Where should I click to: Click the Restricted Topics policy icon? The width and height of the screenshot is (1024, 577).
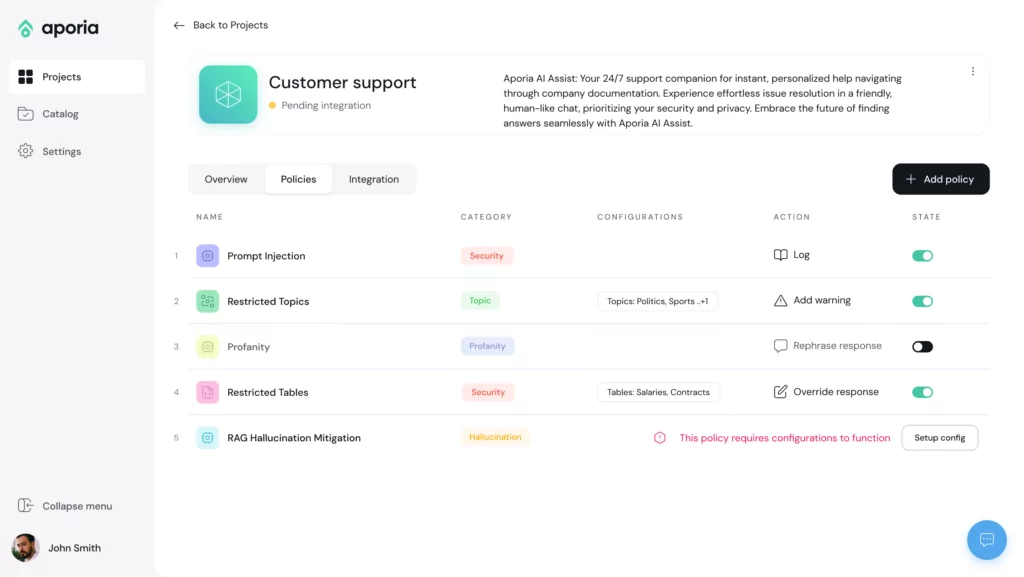pos(207,301)
